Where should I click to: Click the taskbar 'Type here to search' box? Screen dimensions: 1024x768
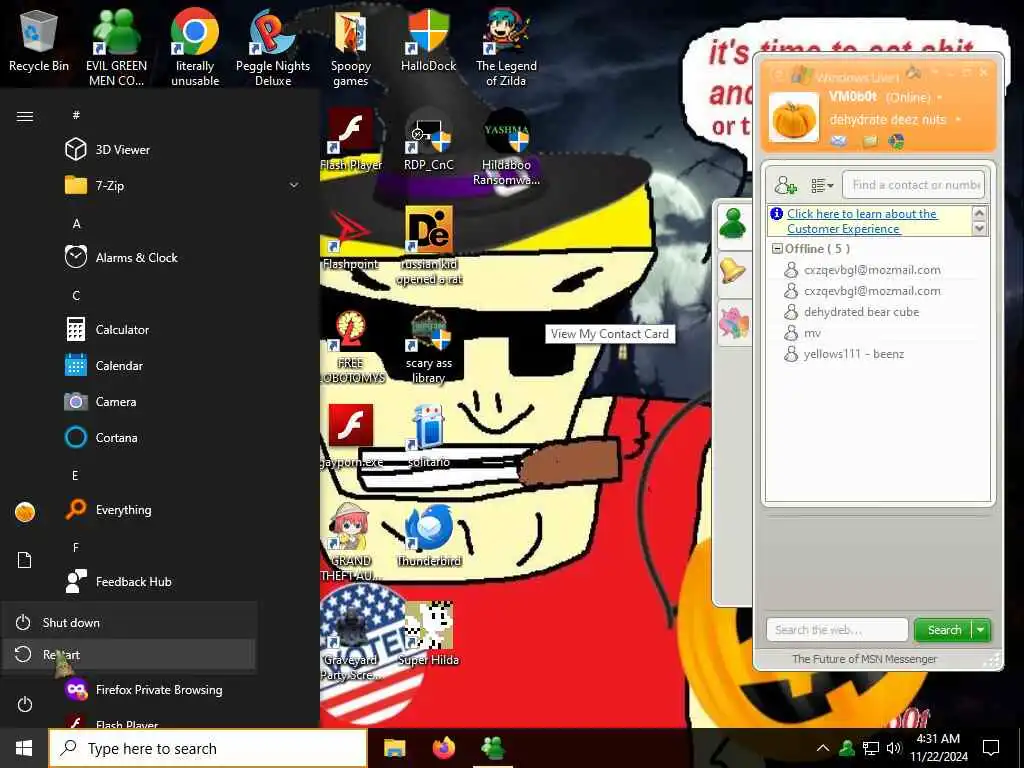click(x=208, y=748)
